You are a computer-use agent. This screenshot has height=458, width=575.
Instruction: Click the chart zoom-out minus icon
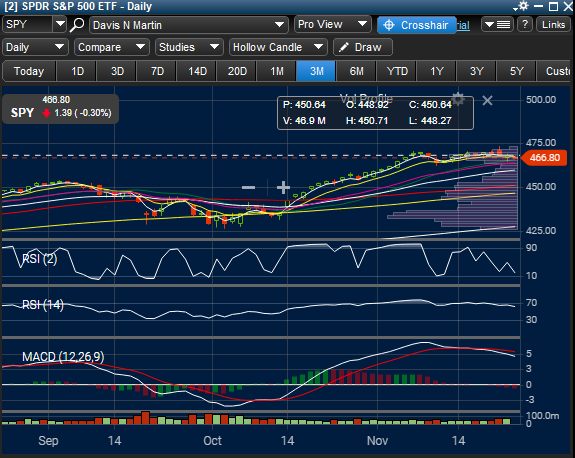coord(248,187)
